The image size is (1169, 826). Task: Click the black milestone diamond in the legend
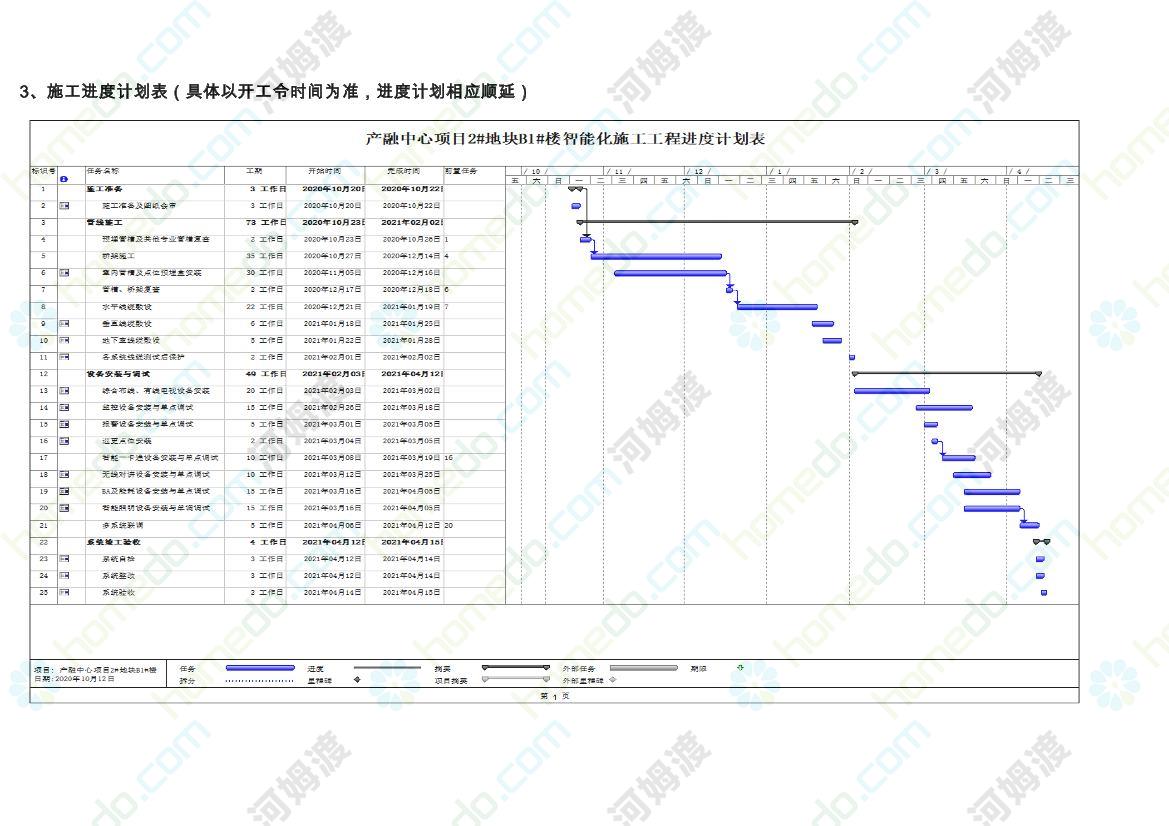357,680
